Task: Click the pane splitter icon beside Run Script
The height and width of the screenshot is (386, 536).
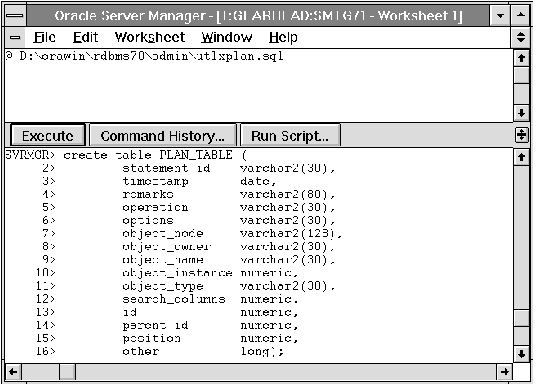Action: (521, 135)
